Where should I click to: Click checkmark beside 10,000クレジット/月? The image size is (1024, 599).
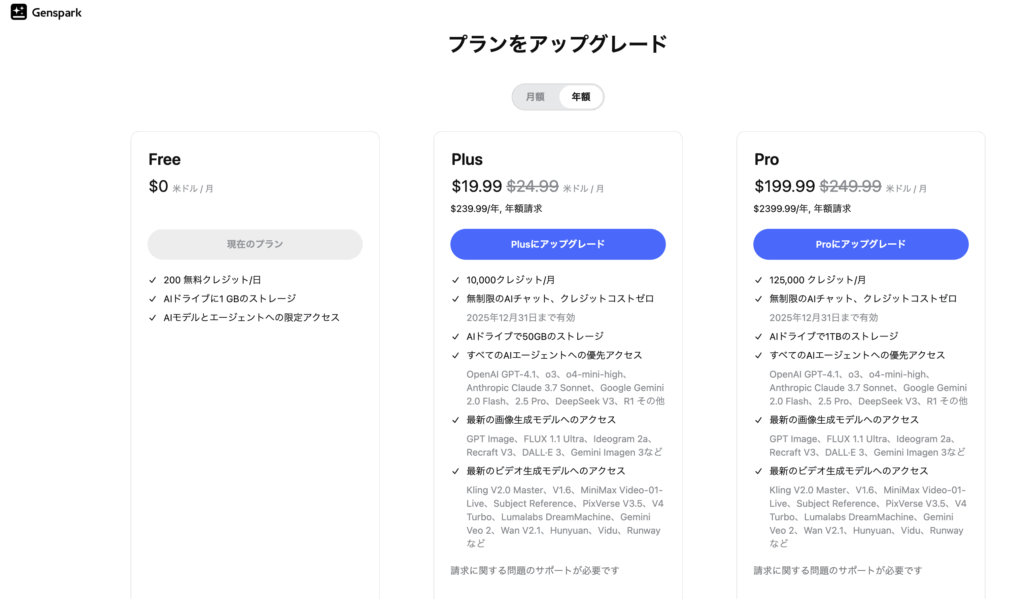456,280
